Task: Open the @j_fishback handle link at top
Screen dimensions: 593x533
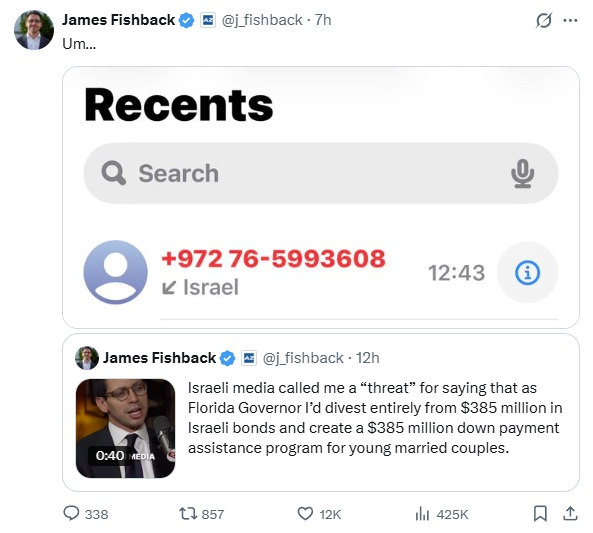Action: coord(262,20)
